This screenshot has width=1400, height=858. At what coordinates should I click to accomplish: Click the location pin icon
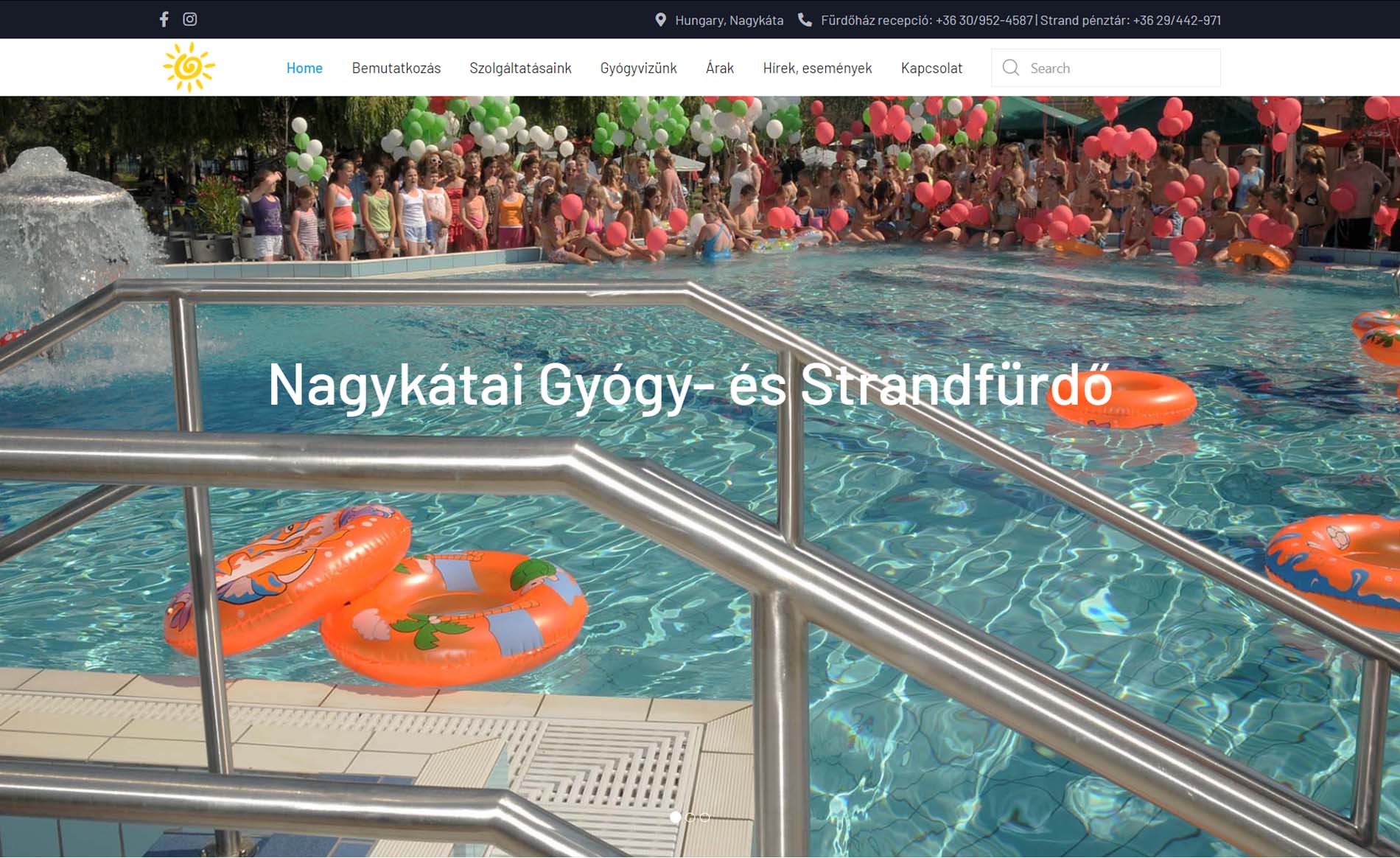660,20
